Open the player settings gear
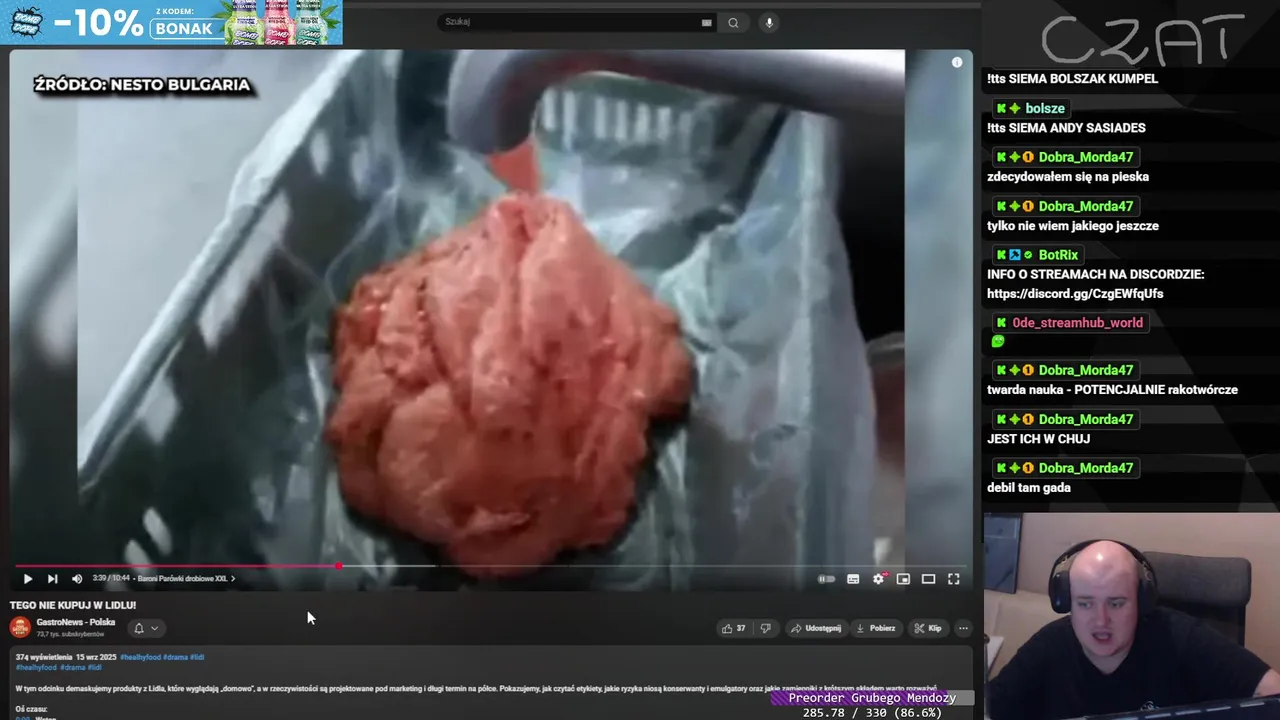This screenshot has height=720, width=1280. 878,579
